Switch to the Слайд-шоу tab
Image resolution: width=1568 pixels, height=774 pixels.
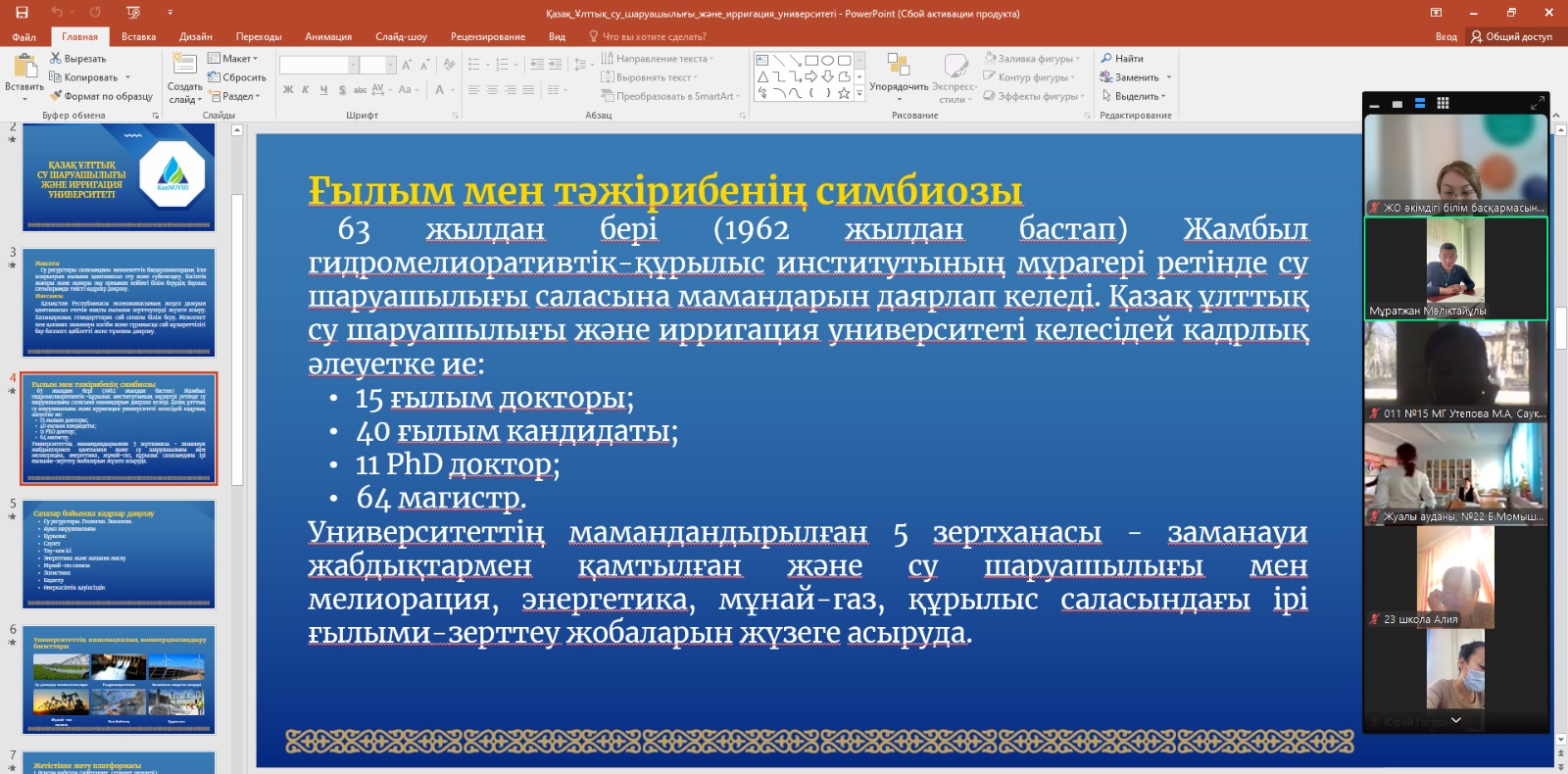[401, 37]
